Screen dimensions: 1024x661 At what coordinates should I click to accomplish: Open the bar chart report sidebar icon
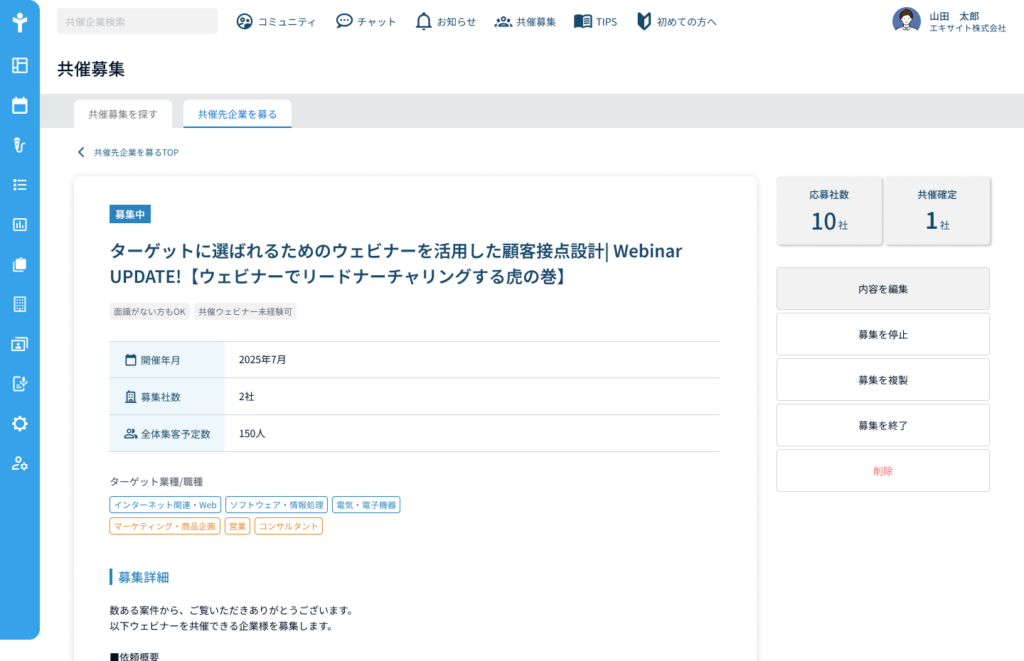point(20,225)
